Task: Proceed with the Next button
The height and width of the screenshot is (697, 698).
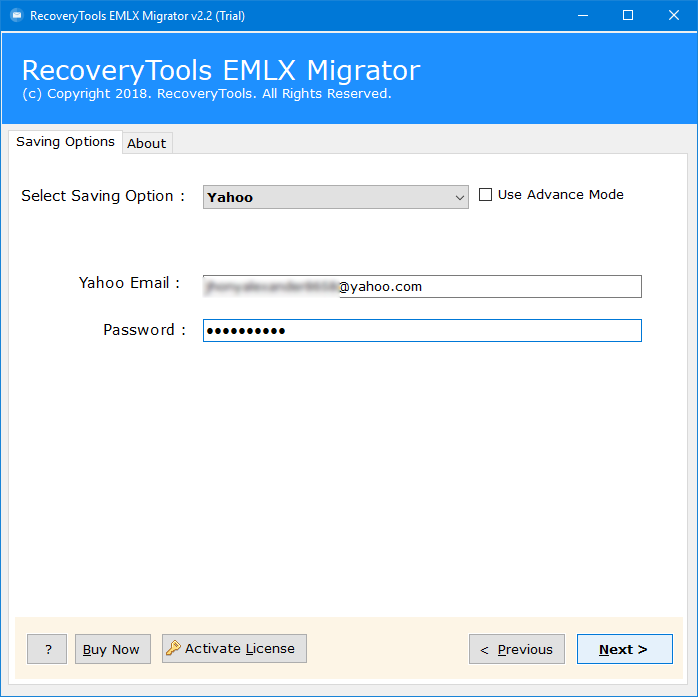Action: pyautogui.click(x=625, y=649)
